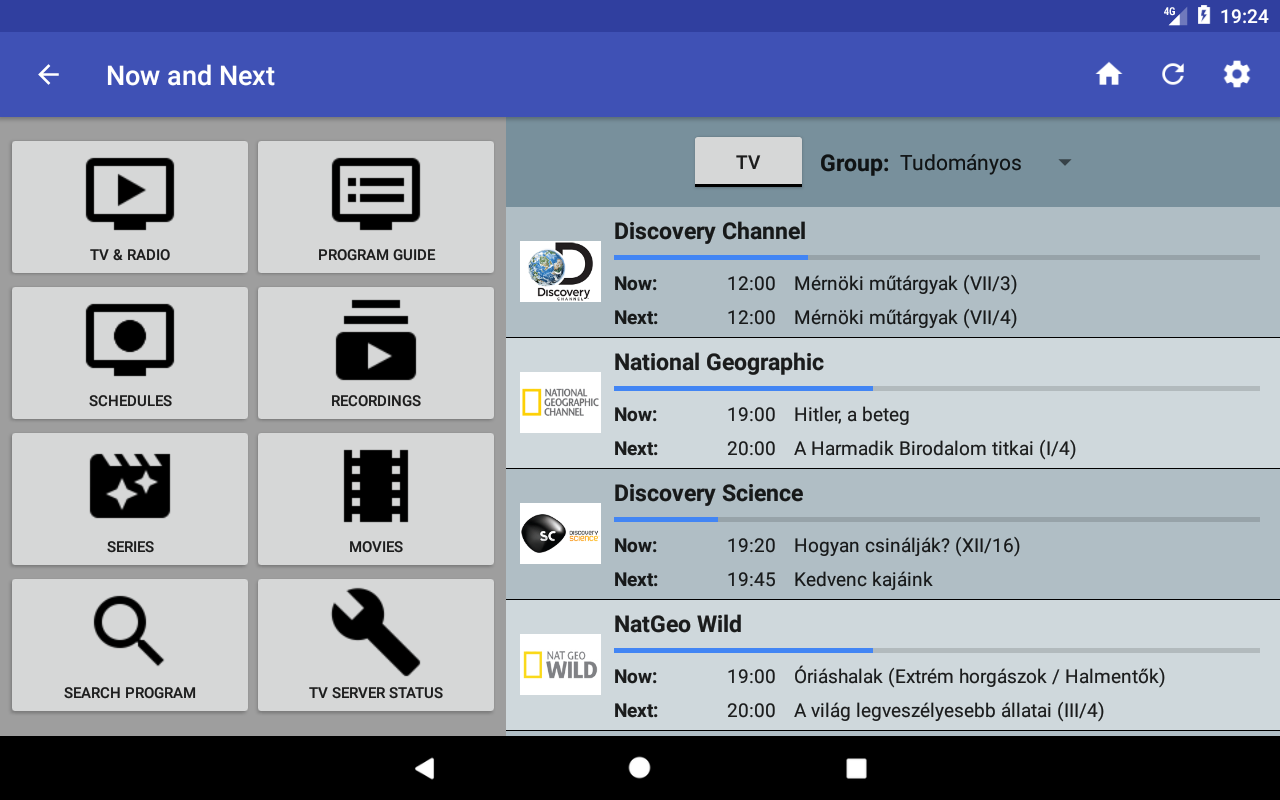Click NatGeo Wild progress bar
Screen dimensions: 1280x800
937,651
